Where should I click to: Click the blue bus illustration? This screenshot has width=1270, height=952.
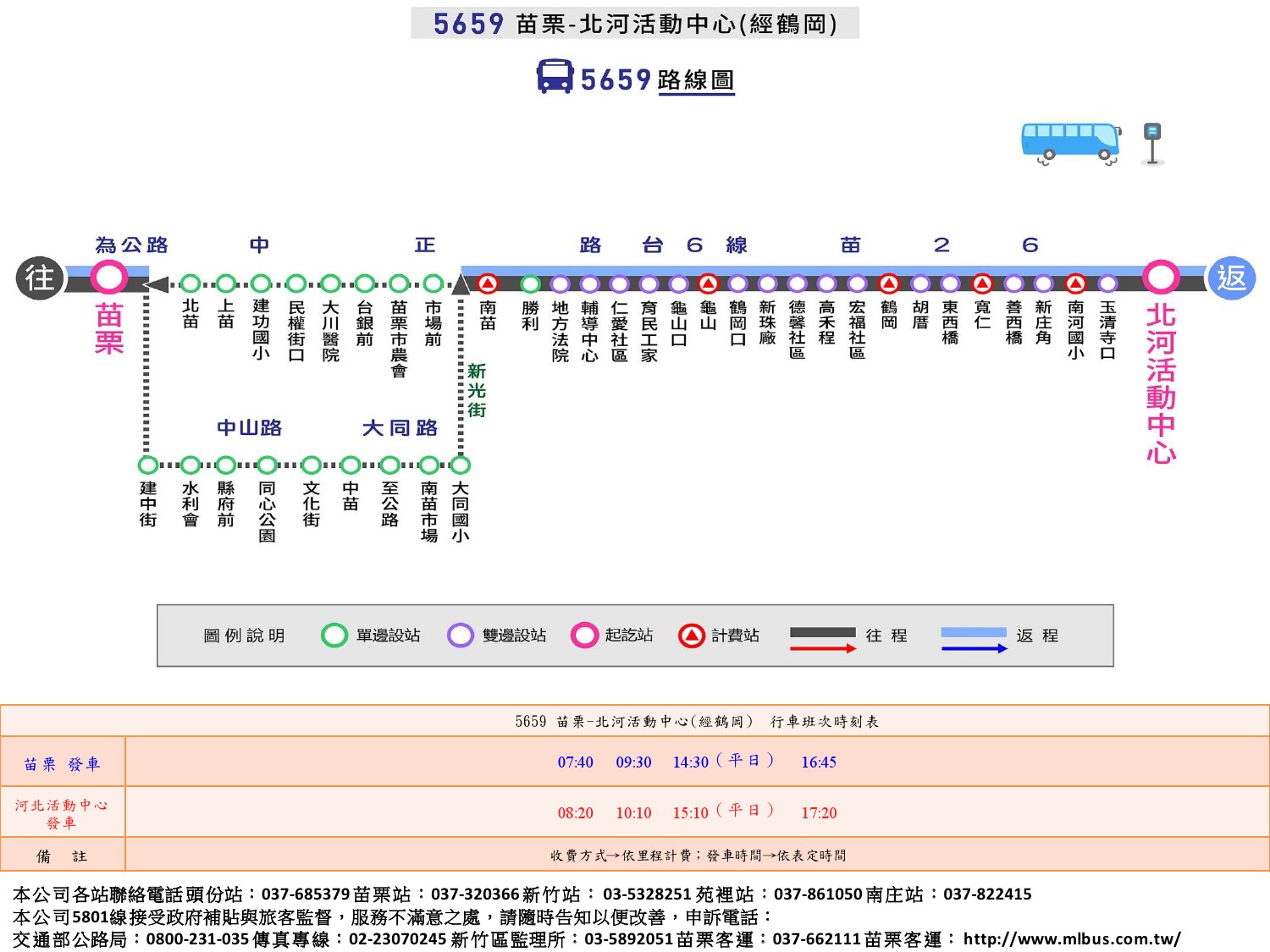point(1070,142)
